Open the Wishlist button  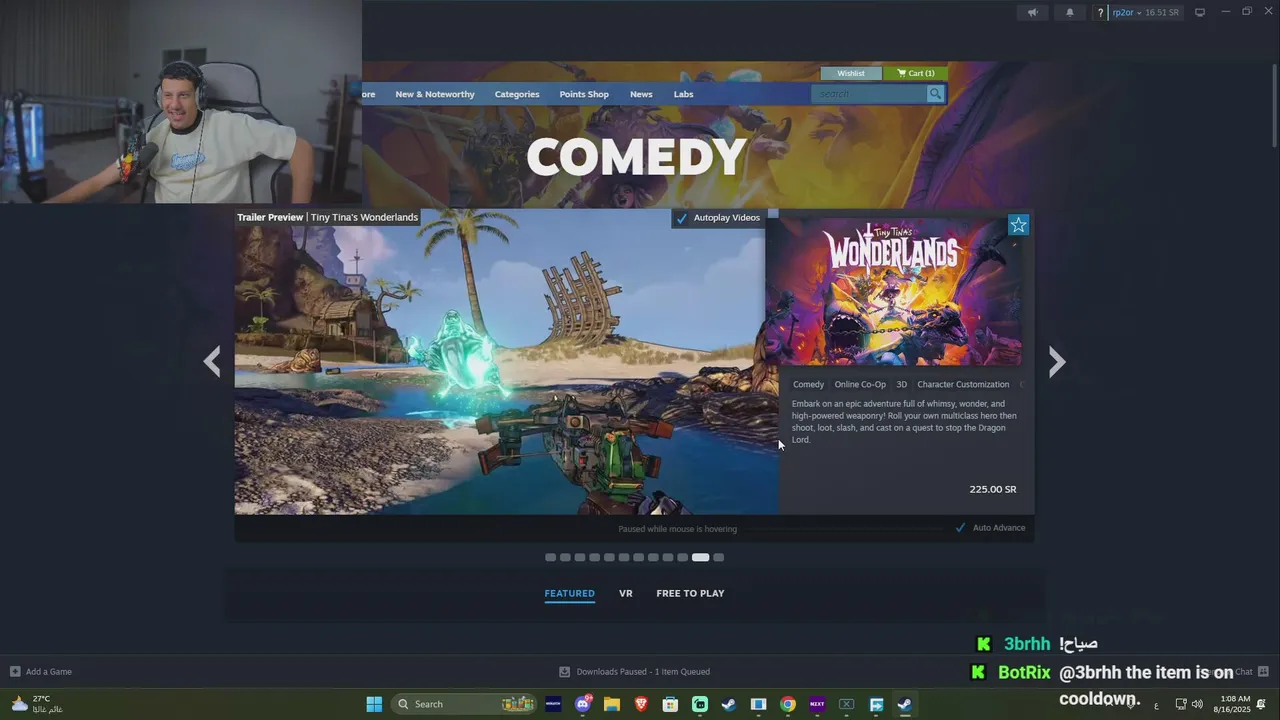[851, 73]
